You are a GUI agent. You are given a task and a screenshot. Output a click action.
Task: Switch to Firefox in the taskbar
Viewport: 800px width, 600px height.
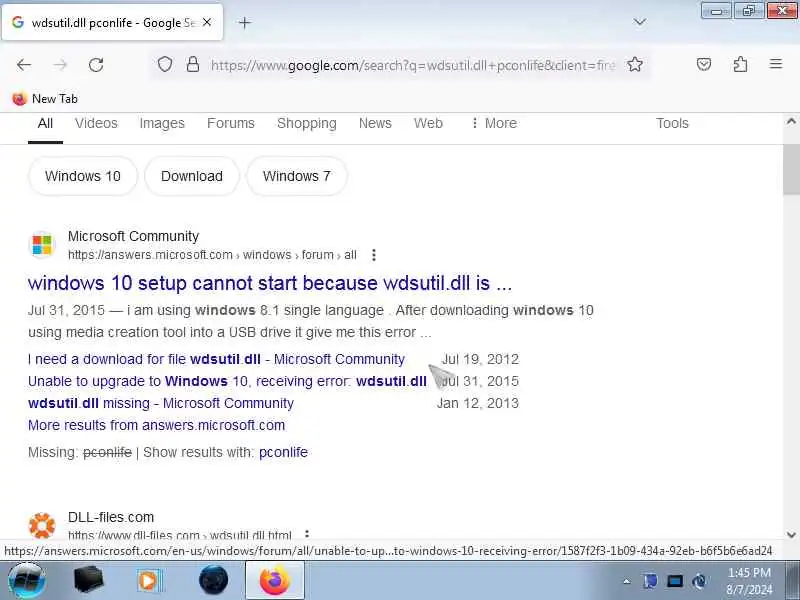click(275, 581)
